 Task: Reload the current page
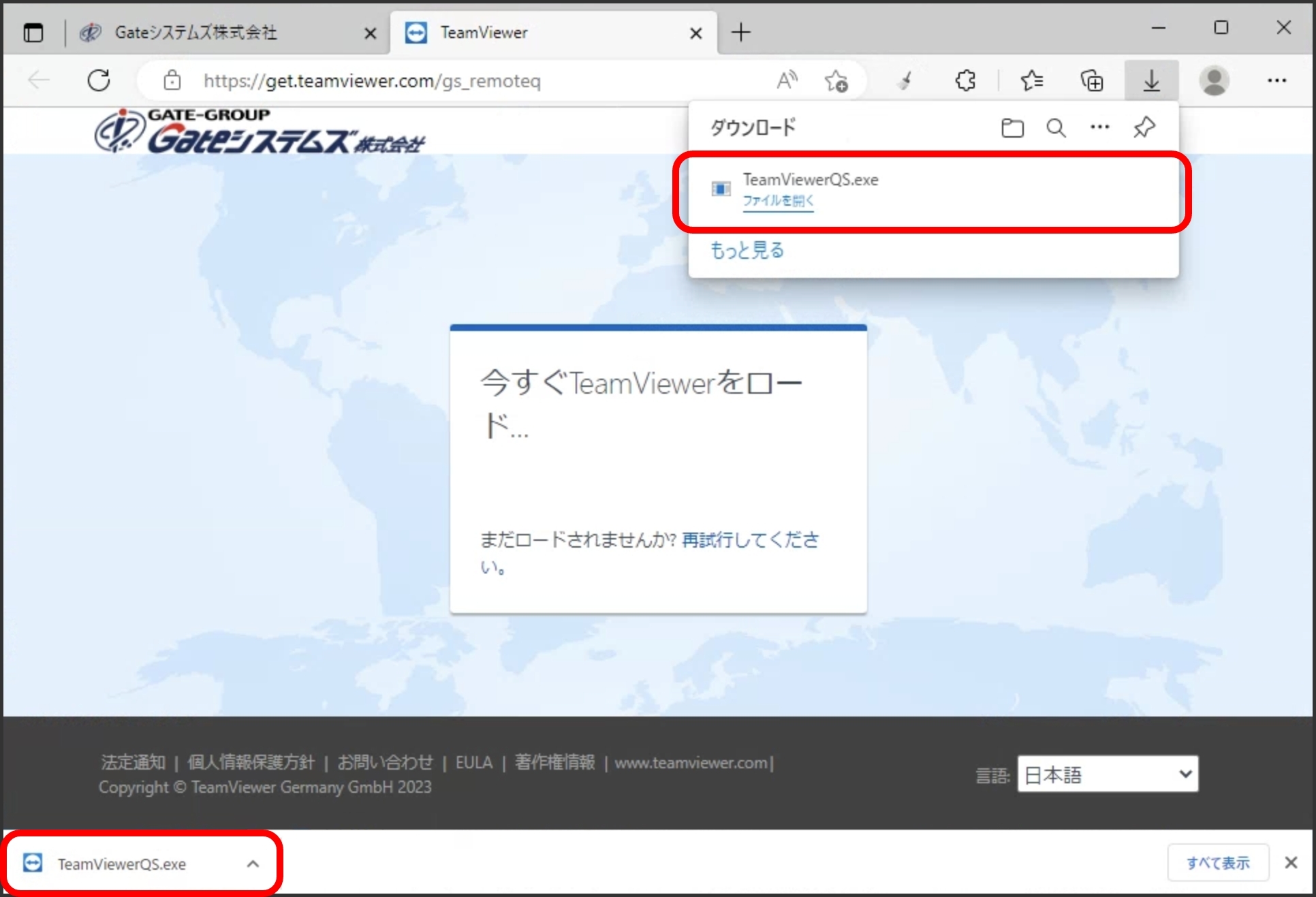tap(99, 80)
